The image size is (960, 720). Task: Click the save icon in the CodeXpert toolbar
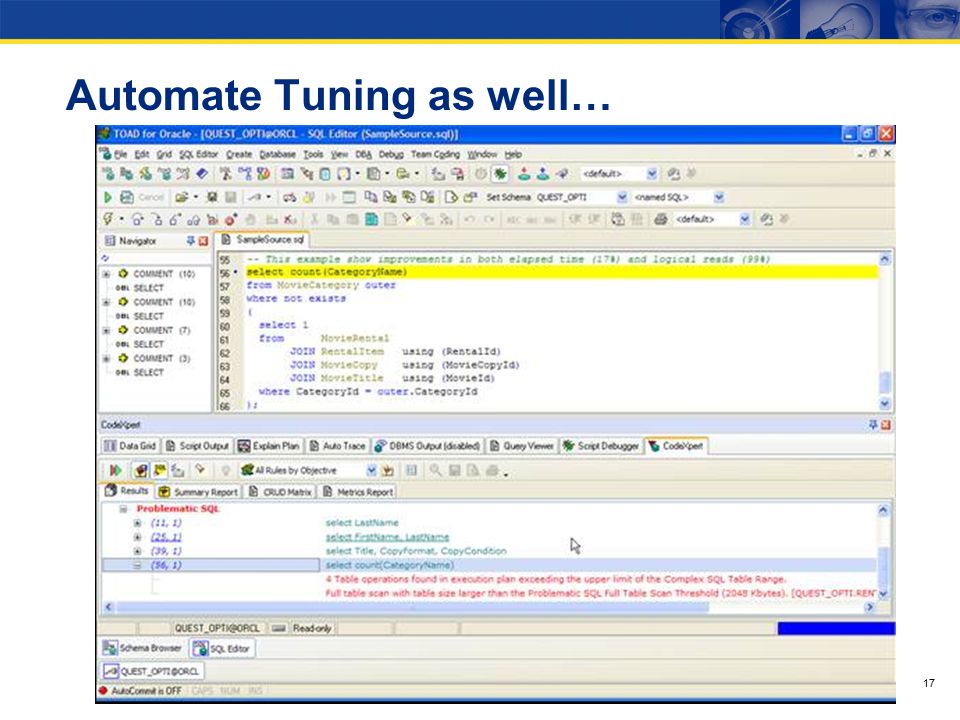pyautogui.click(x=454, y=470)
